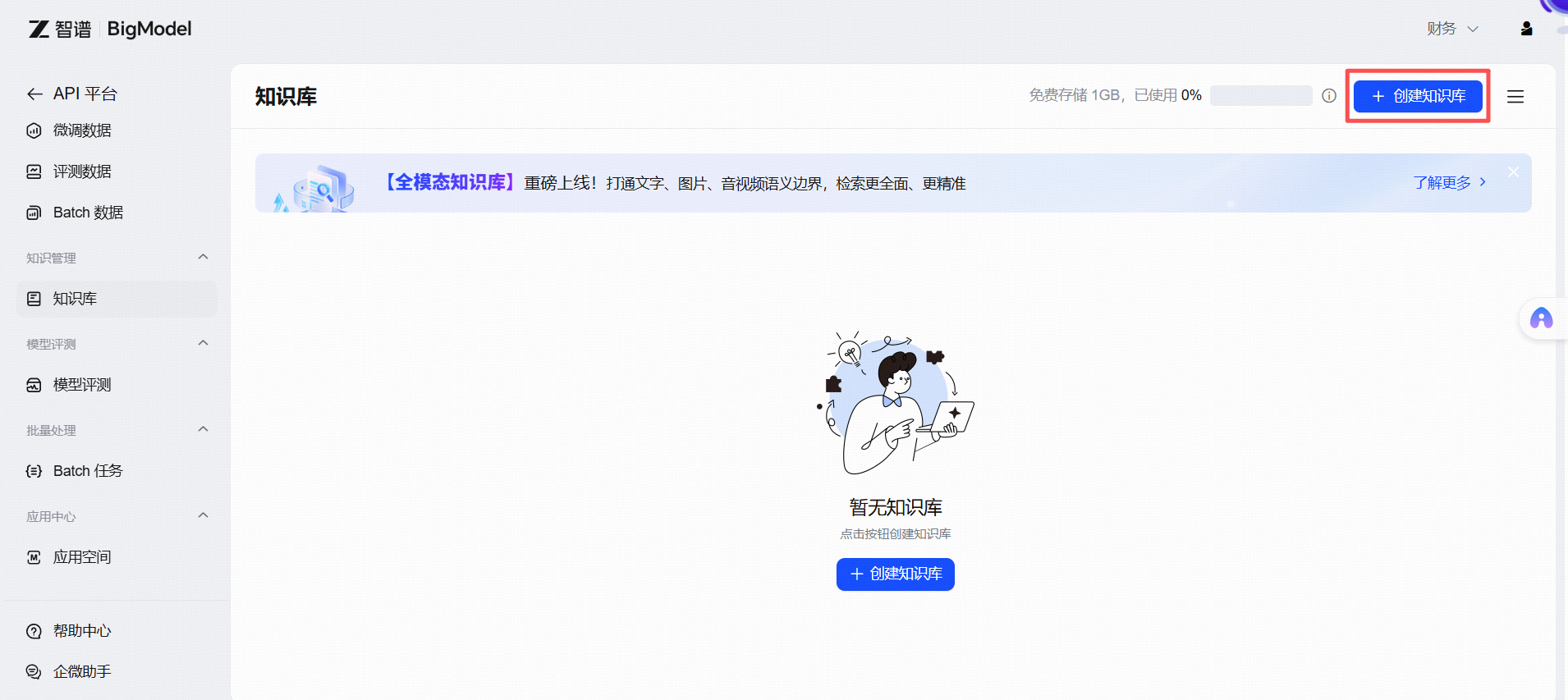Collapse the 批量处理 section
Image resolution: width=1568 pixels, height=700 pixels.
click(203, 430)
